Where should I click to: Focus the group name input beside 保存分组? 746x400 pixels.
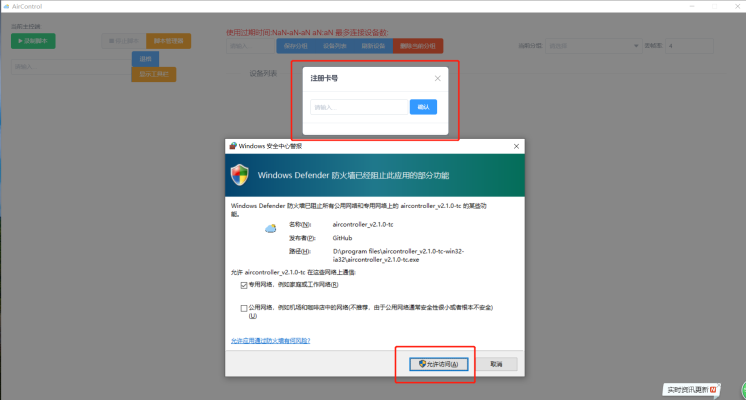point(251,46)
